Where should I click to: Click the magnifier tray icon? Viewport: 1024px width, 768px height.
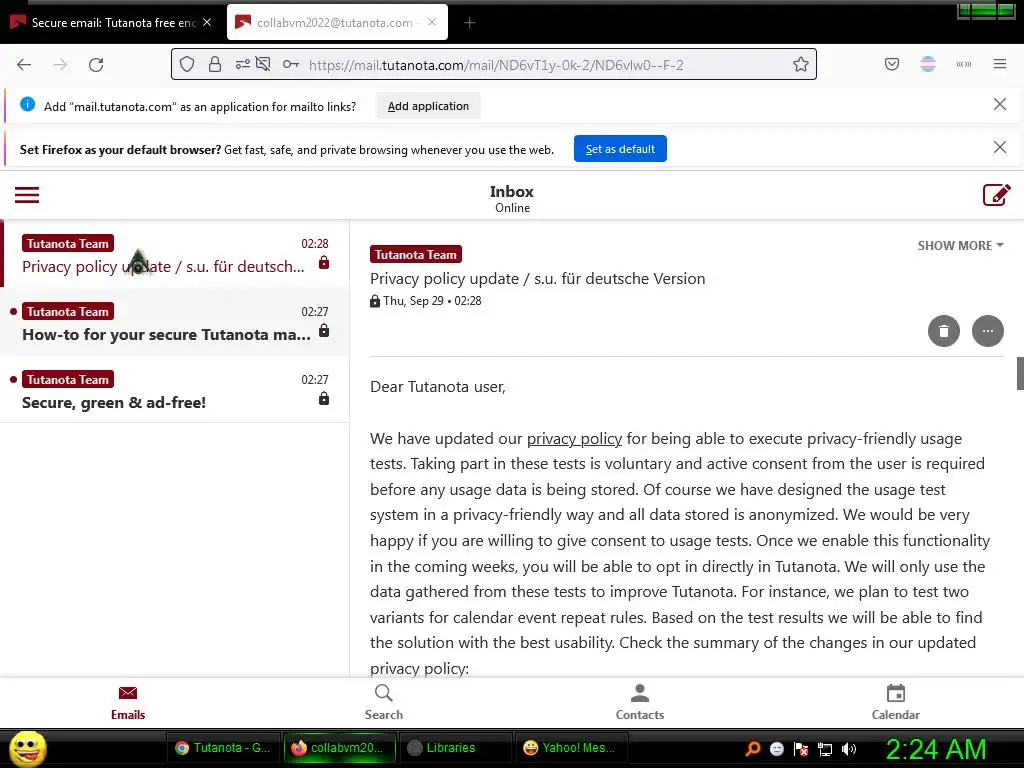[x=753, y=748]
